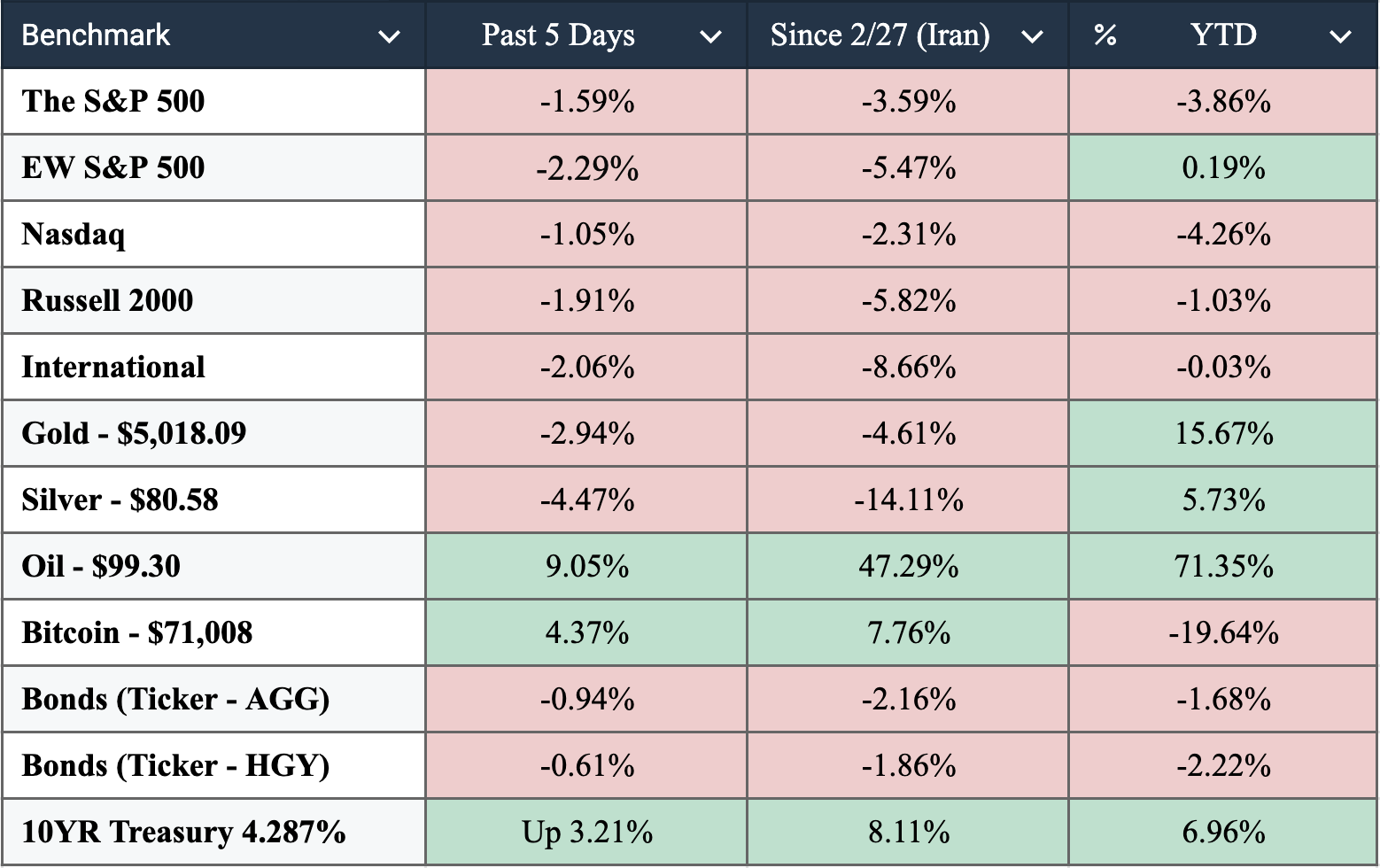Click the Past 5 Days header text
Screen dimensions: 1380x868
558,35
